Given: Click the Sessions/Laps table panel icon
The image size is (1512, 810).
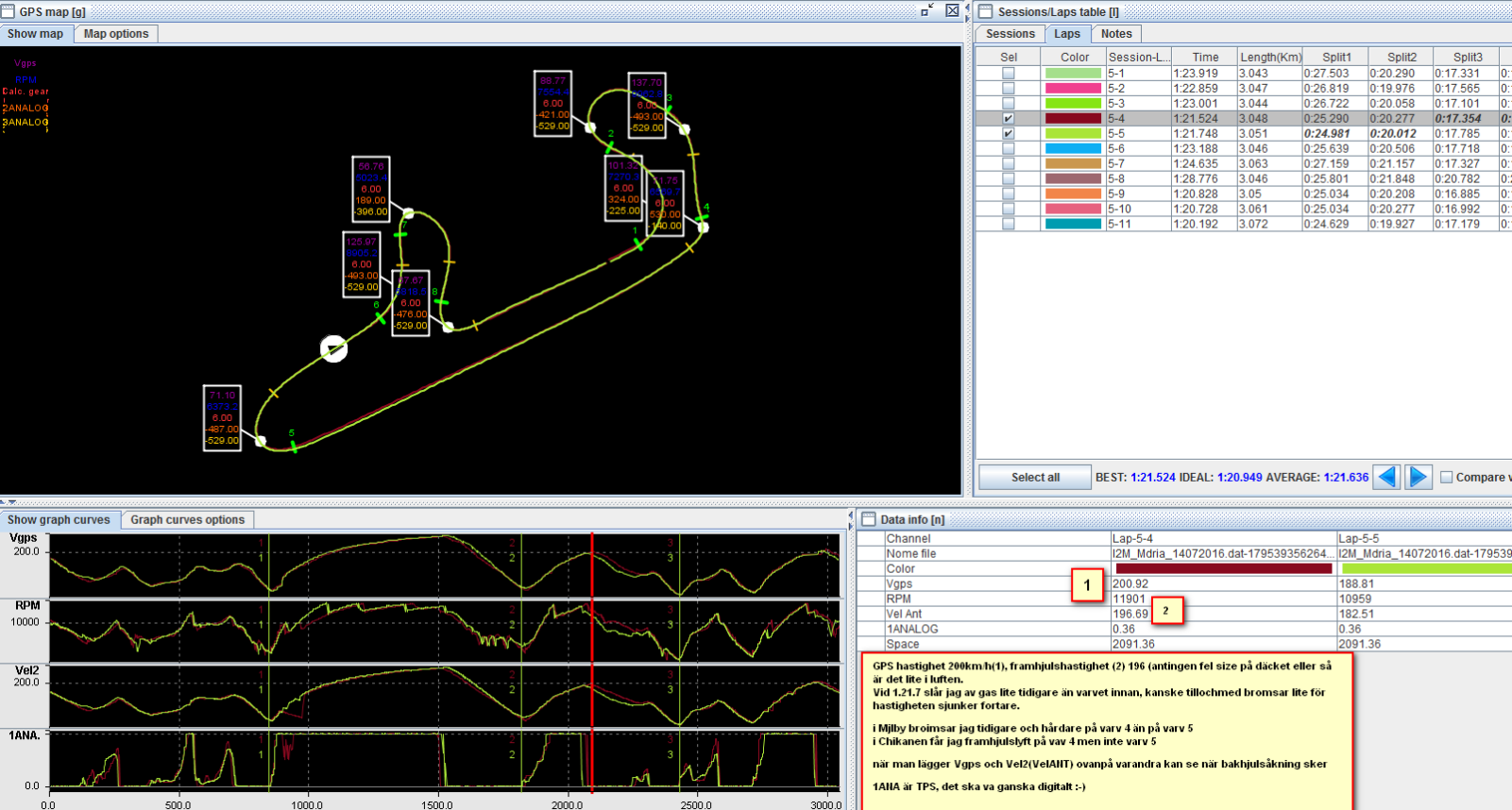Looking at the screenshot, I should pos(986,11).
